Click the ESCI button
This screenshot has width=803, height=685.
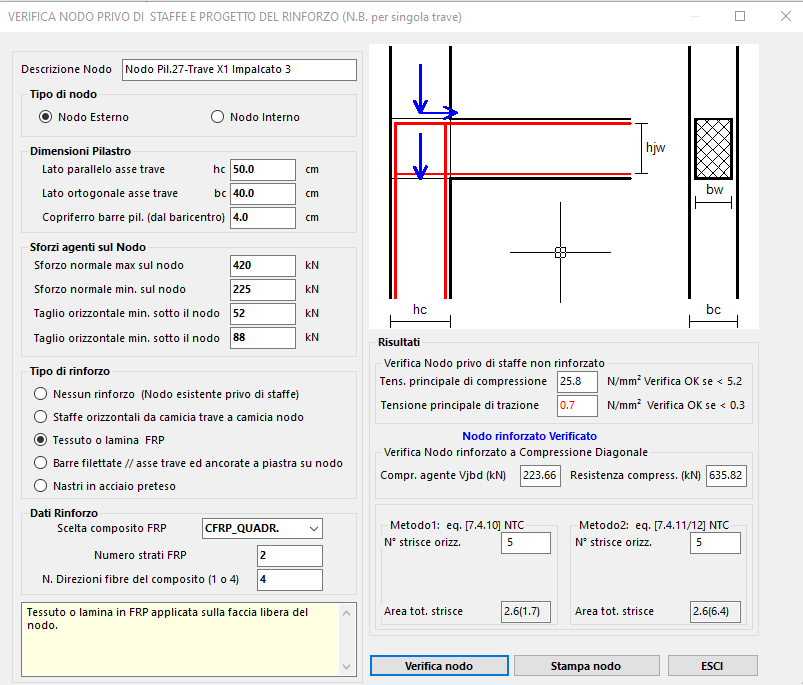click(x=712, y=666)
